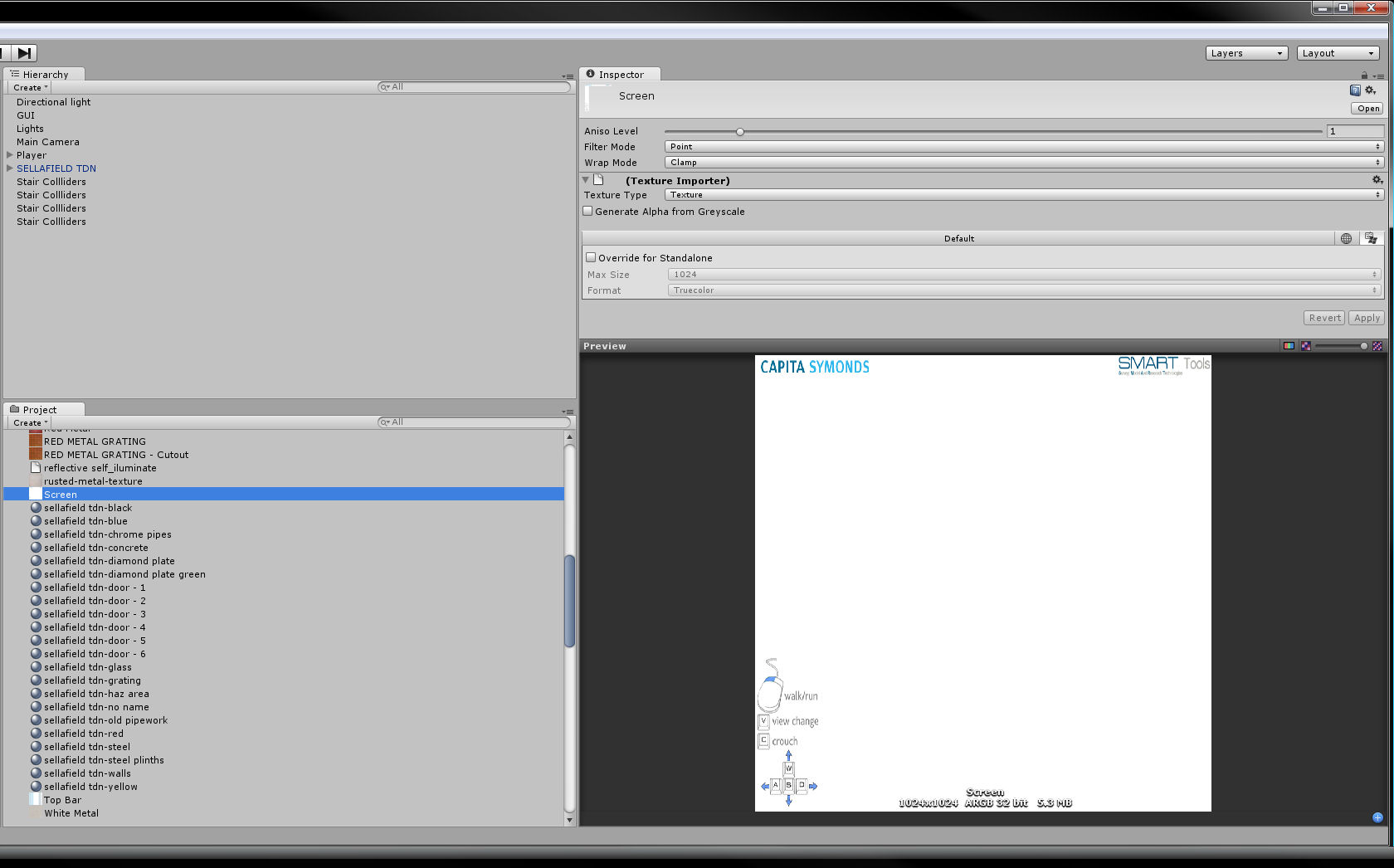
Task: Click the padlock to lock the Inspector
Action: (x=1365, y=75)
